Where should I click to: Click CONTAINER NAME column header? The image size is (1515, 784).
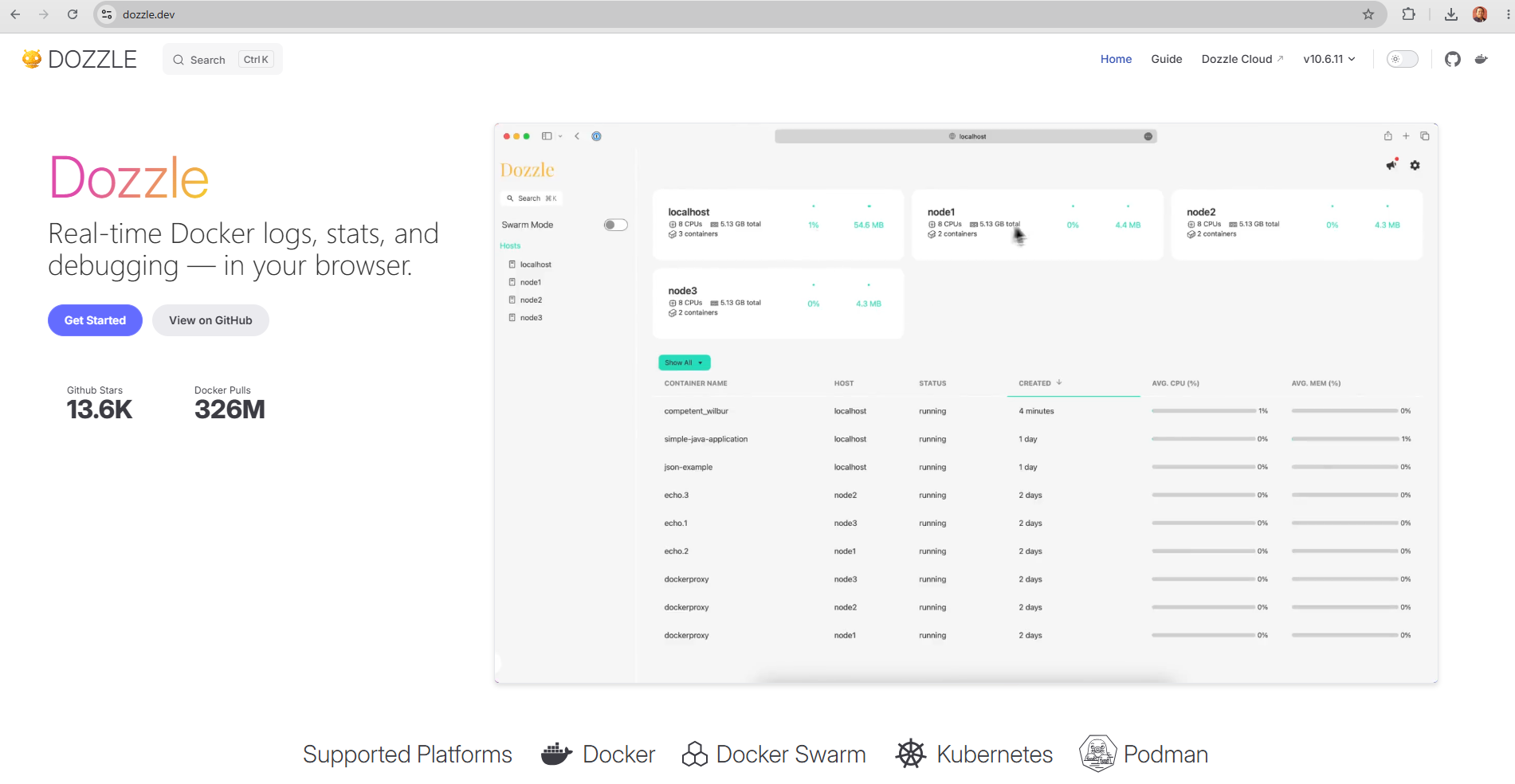coord(696,383)
